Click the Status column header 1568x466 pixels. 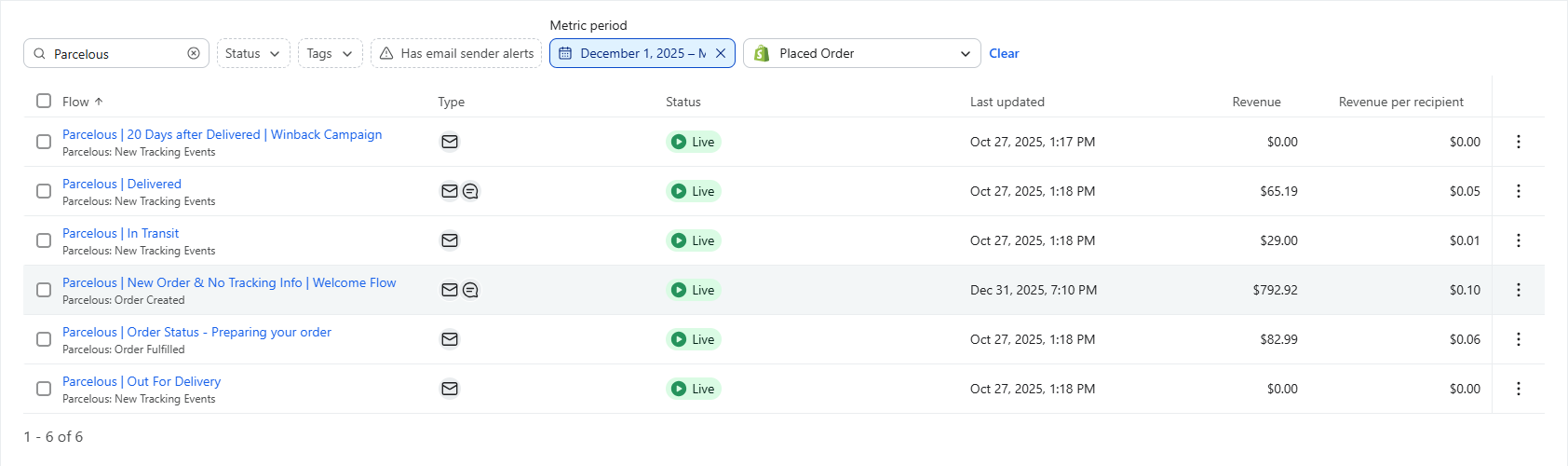pos(683,102)
